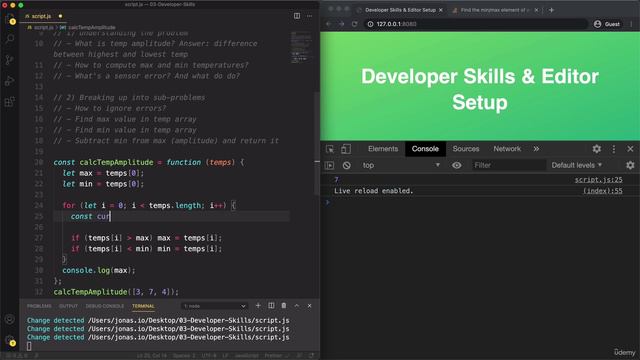Screen dimensions: 640x360
Task: Kill the terminal with trash icon
Action: tap(284, 305)
